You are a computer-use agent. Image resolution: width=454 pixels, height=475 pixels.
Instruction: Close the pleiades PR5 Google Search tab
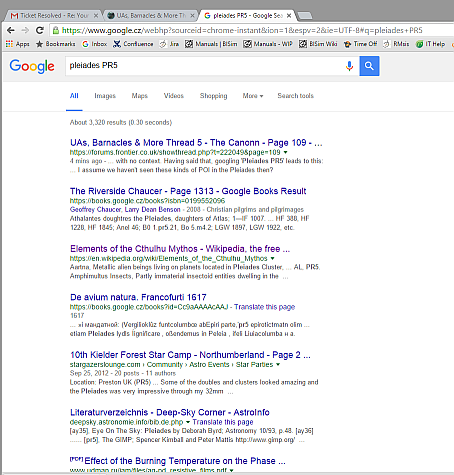[x=289, y=16]
